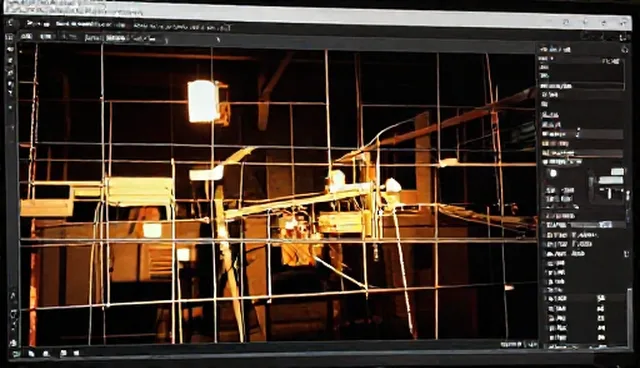
Task: Close the application window
Action: pyautogui.click(x=623, y=22)
